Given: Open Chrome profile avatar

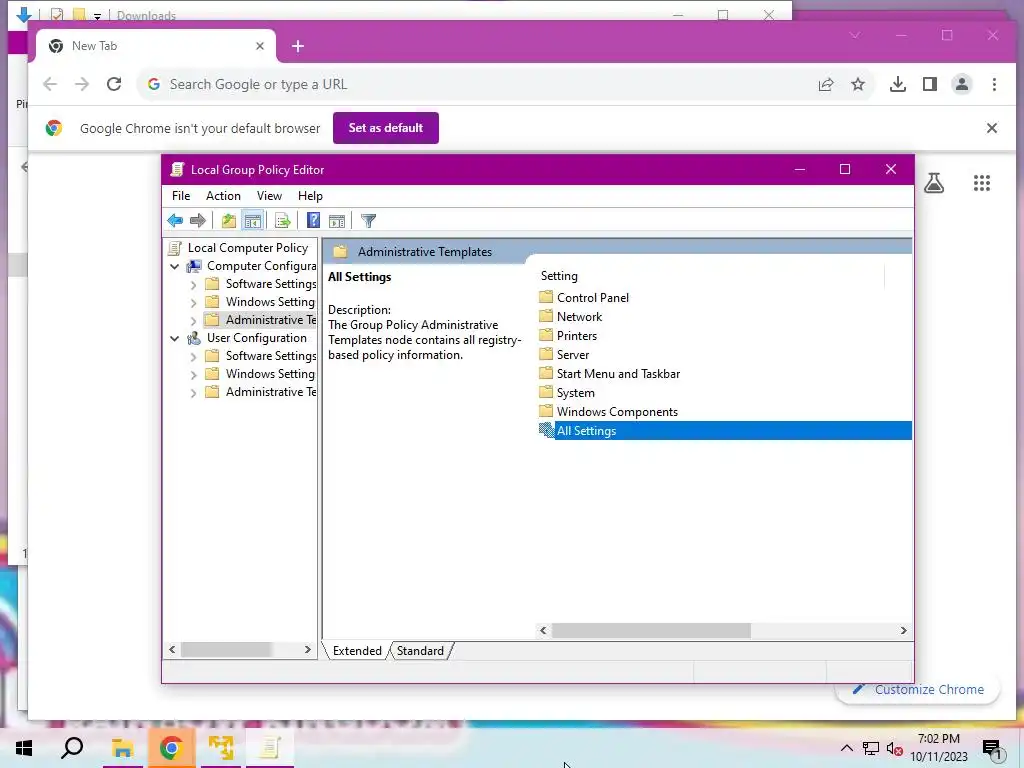Looking at the screenshot, I should (962, 84).
